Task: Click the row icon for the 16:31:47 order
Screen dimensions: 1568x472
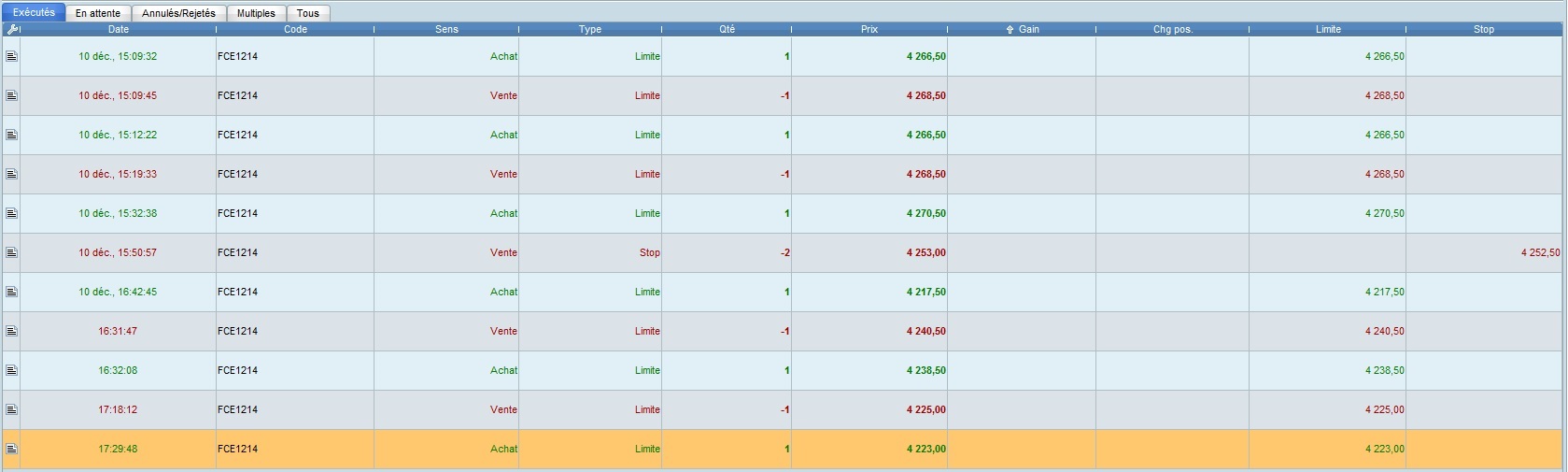Action: 11,331
